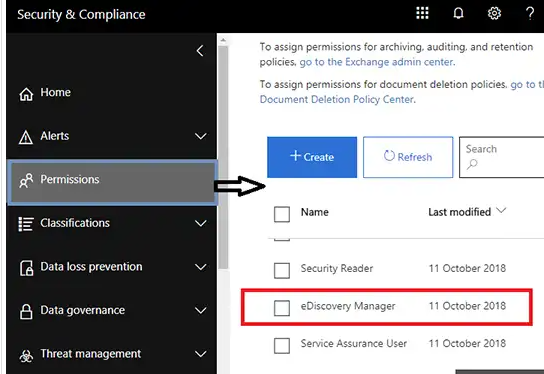Tick the Security Reader checkbox
The image size is (544, 374).
[282, 270]
